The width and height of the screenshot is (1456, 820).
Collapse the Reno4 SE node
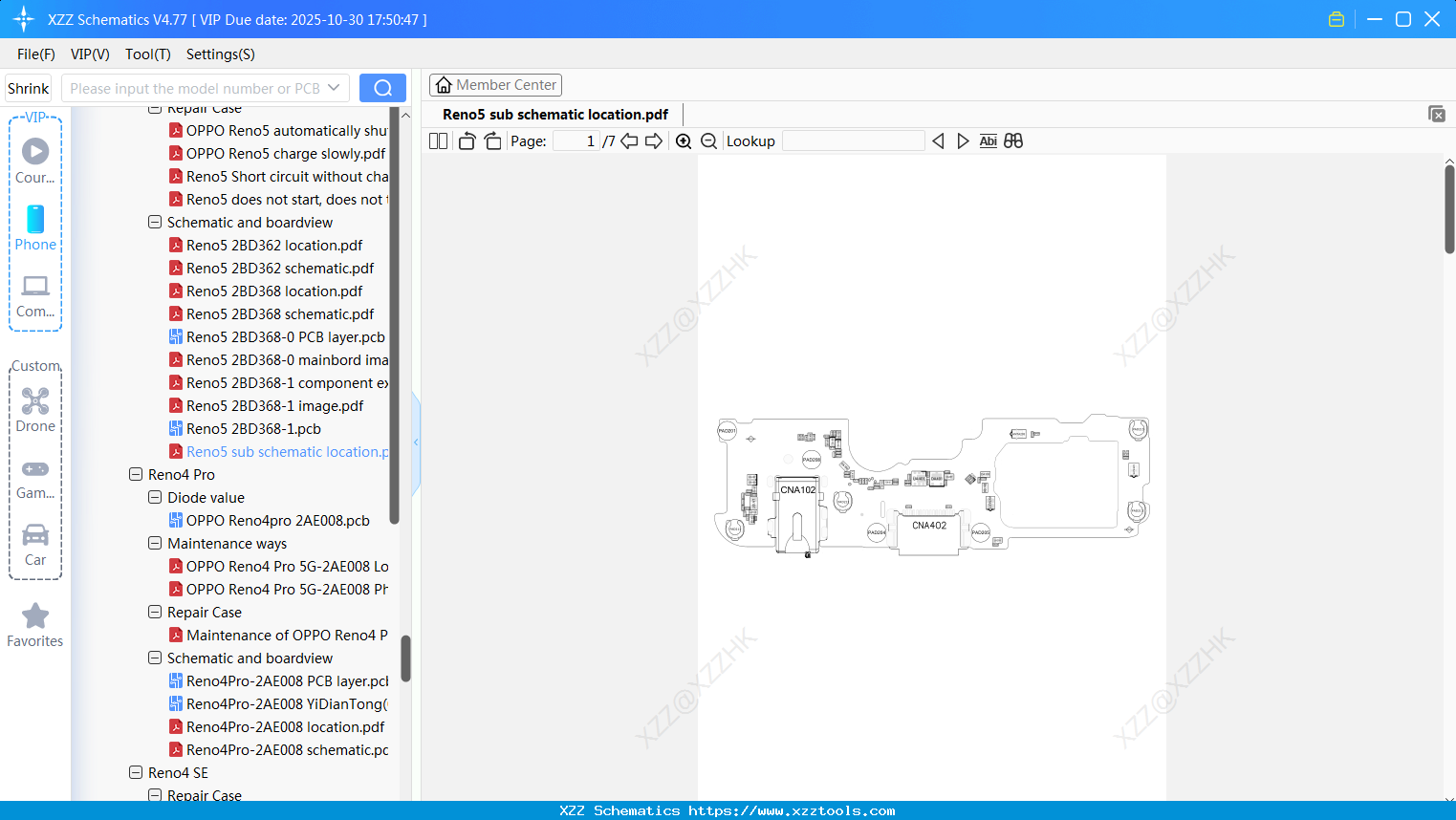[136, 772]
